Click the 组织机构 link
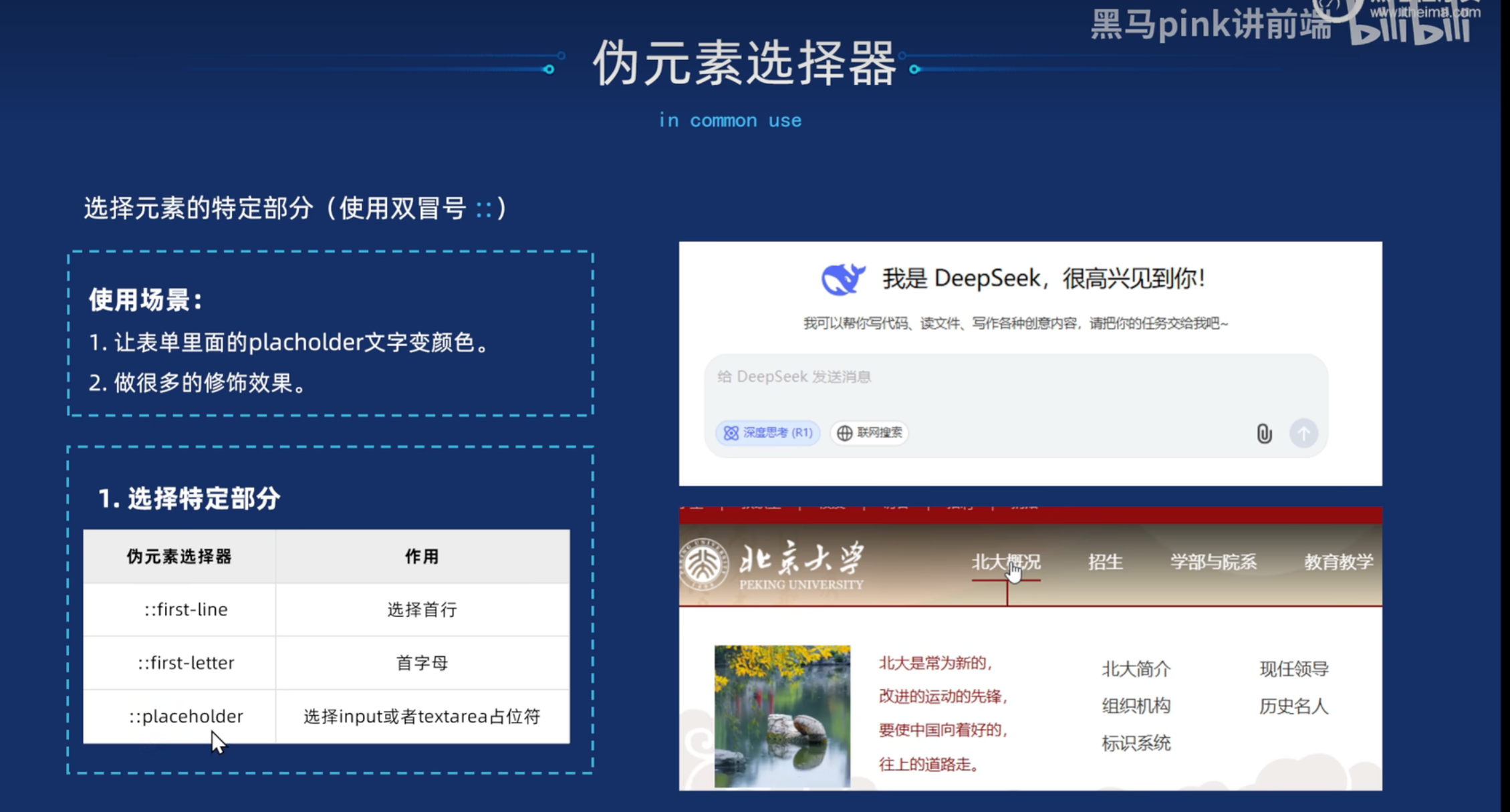This screenshot has width=1510, height=812. pyautogui.click(x=1136, y=706)
